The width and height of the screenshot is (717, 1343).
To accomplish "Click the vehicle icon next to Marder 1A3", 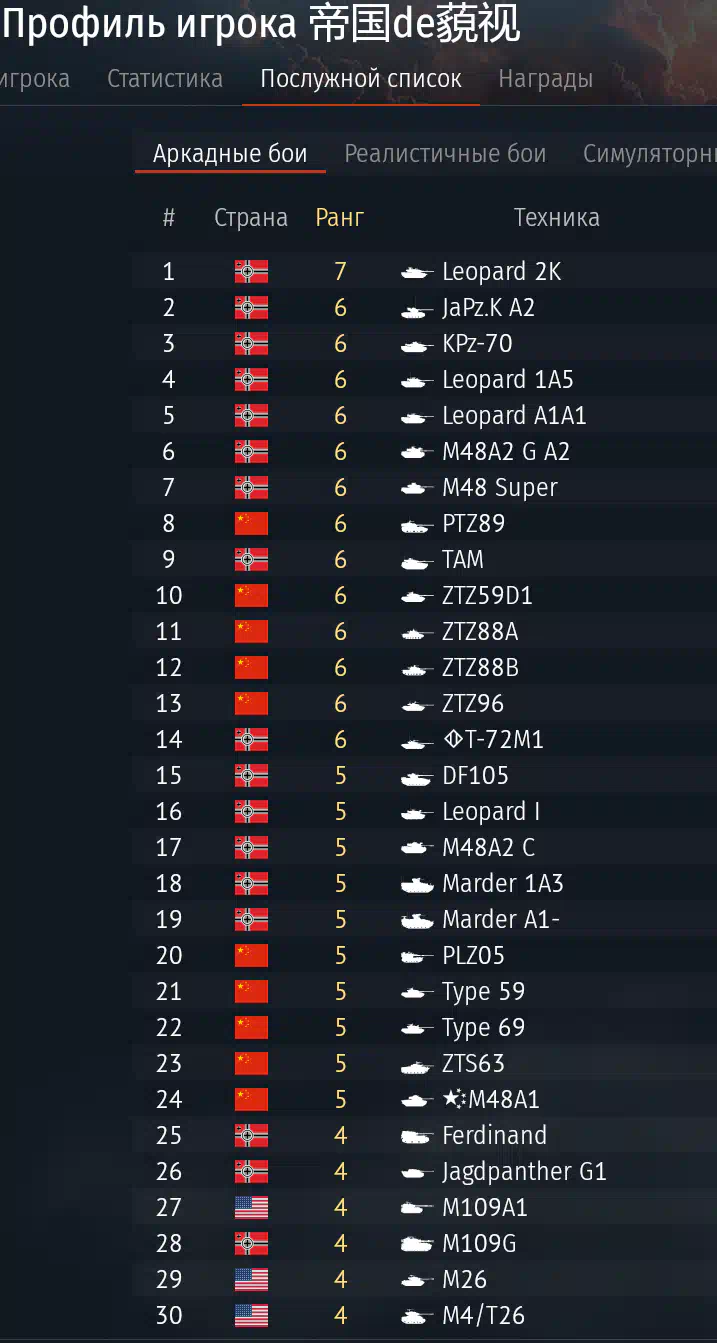I will pyautogui.click(x=416, y=884).
